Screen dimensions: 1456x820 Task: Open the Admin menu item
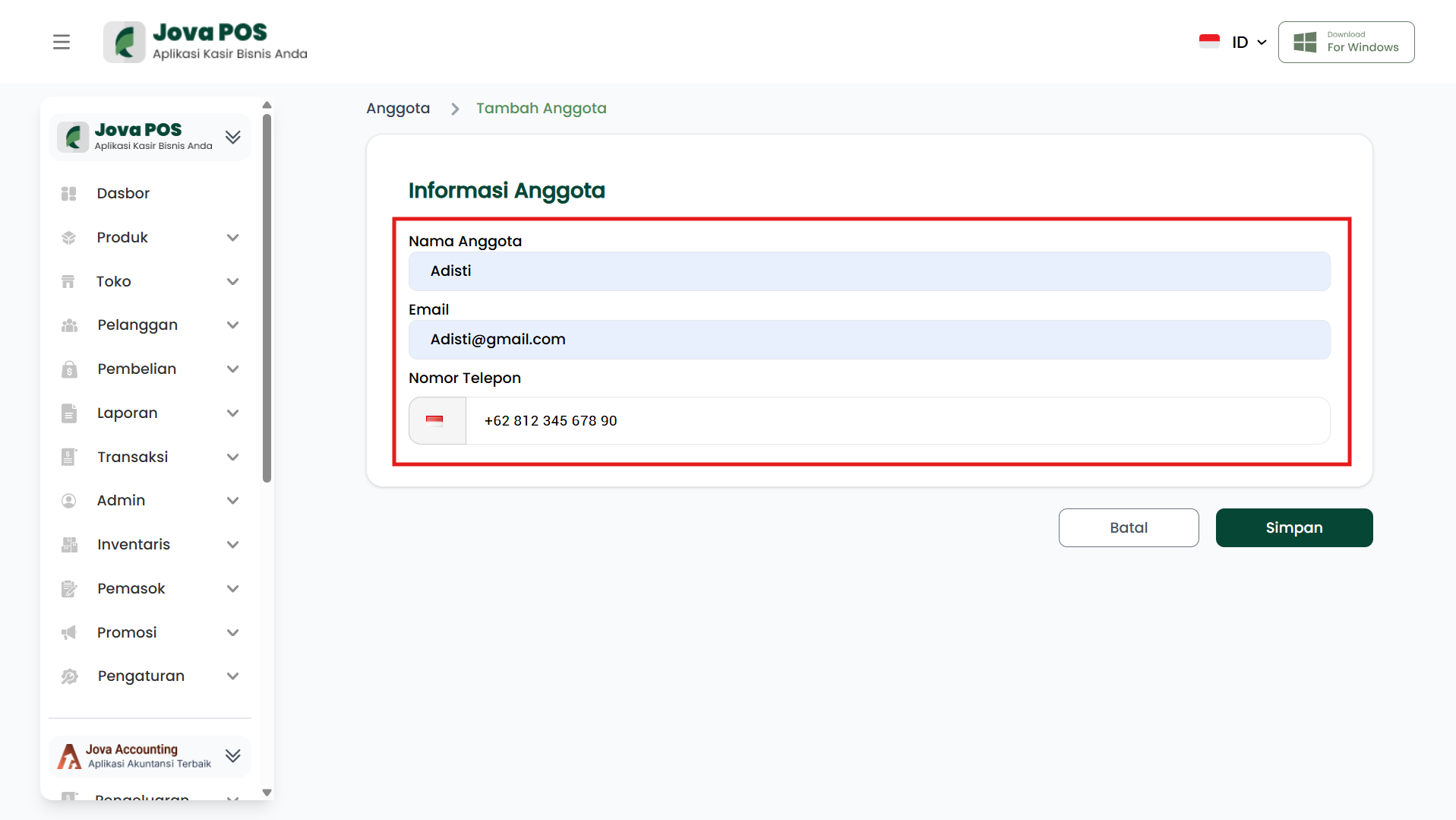(122, 501)
